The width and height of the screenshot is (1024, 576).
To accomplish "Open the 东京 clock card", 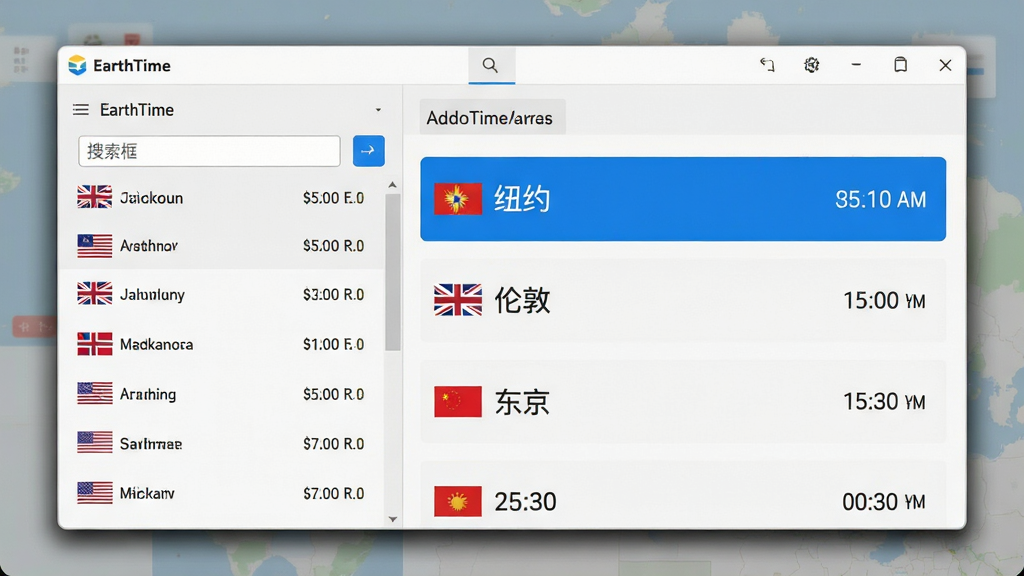I will pos(683,402).
